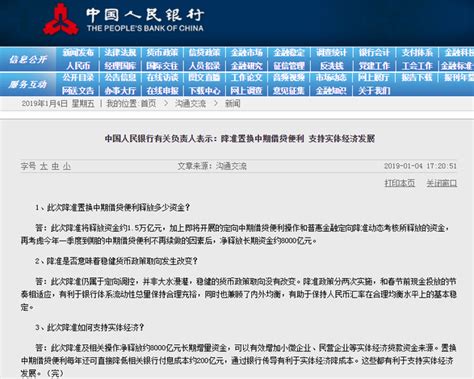Viewport: 474px width, 379px height.
Task: Open 图文直播 under 服务互动
Action: [204, 78]
